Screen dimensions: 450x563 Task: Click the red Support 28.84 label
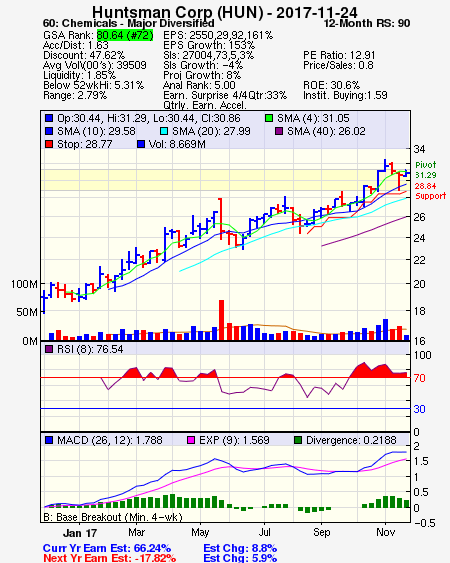pos(430,191)
